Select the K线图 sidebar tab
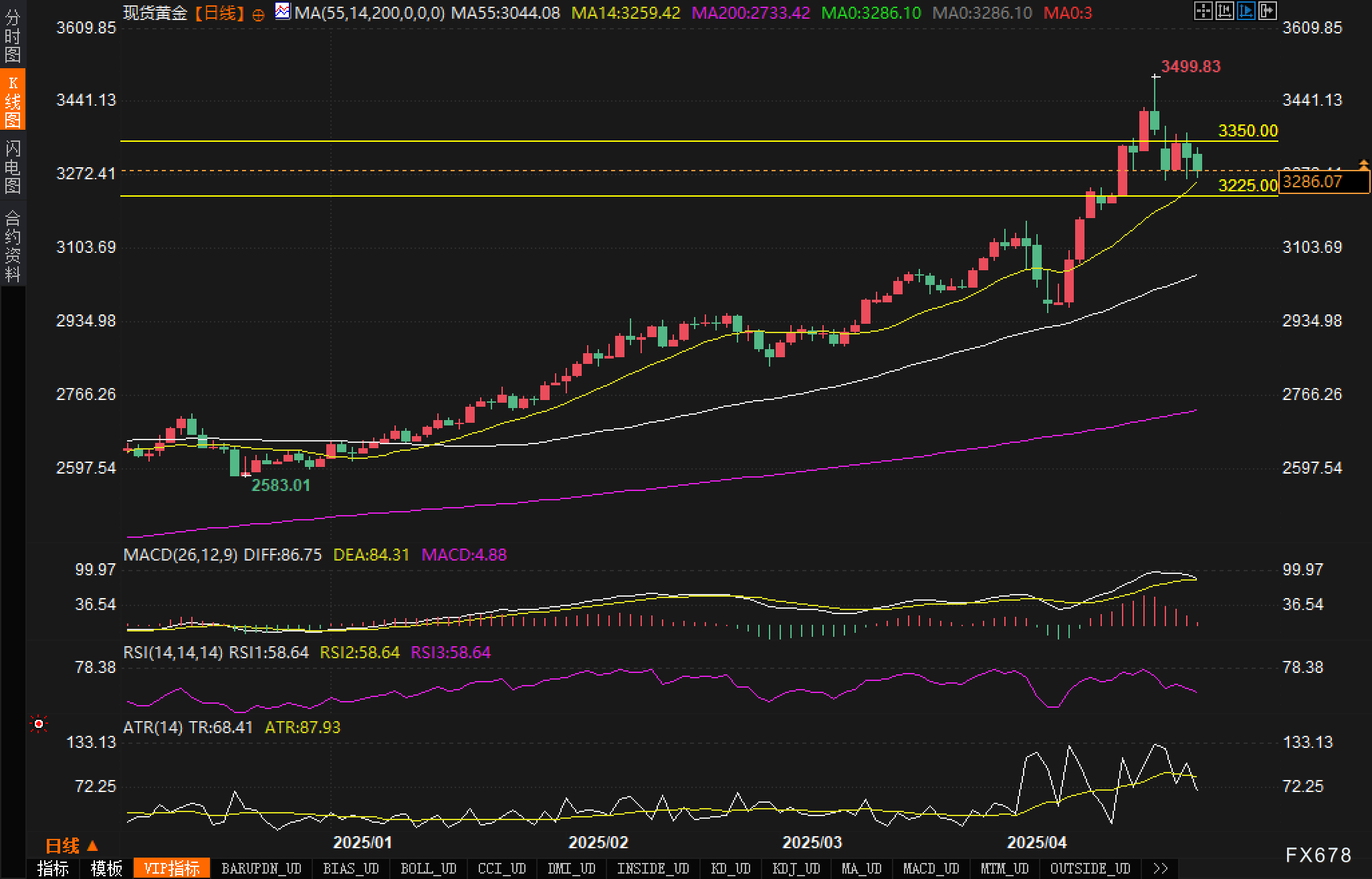Viewport: 1372px width, 879px height. (13, 100)
